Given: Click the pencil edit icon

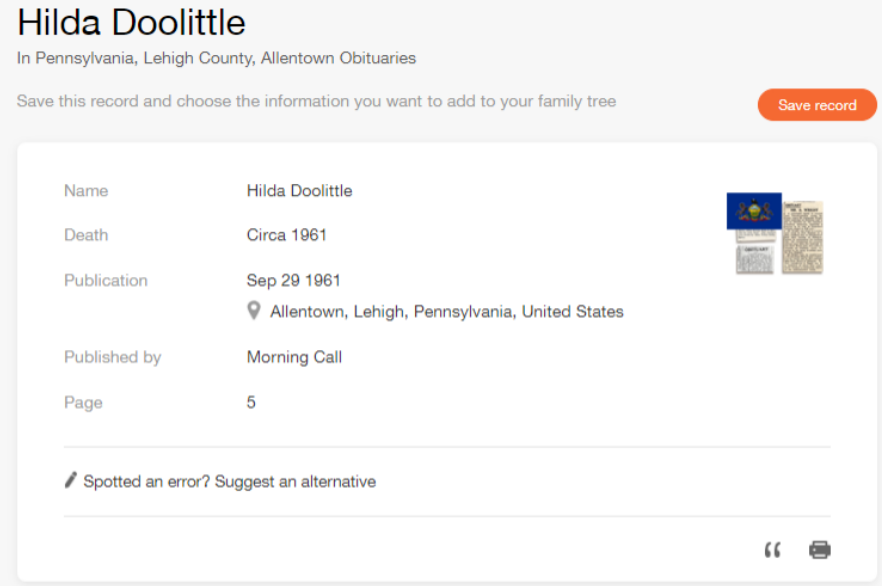Looking at the screenshot, I should (70, 480).
